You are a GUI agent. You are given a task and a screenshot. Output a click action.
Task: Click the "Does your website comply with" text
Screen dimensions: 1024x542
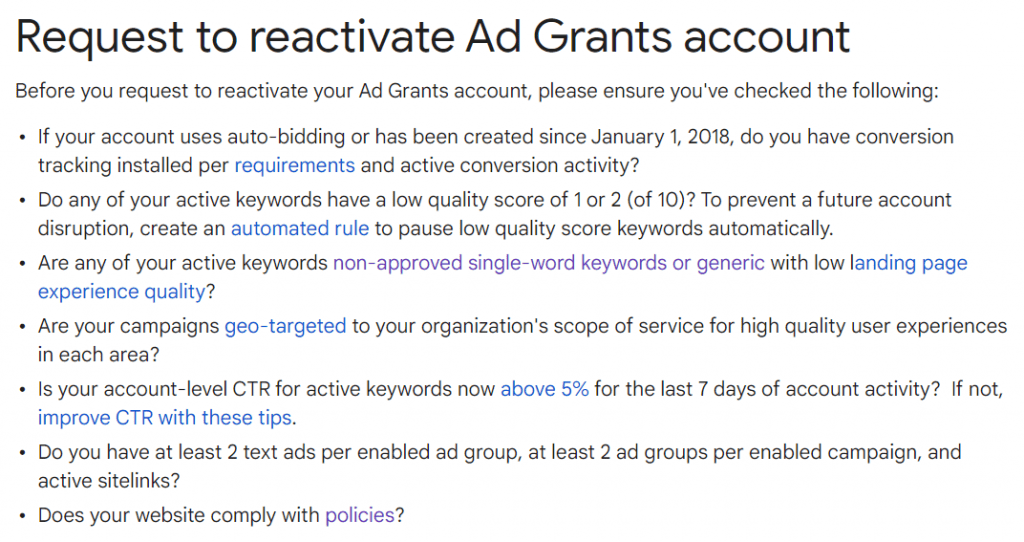coord(179,515)
